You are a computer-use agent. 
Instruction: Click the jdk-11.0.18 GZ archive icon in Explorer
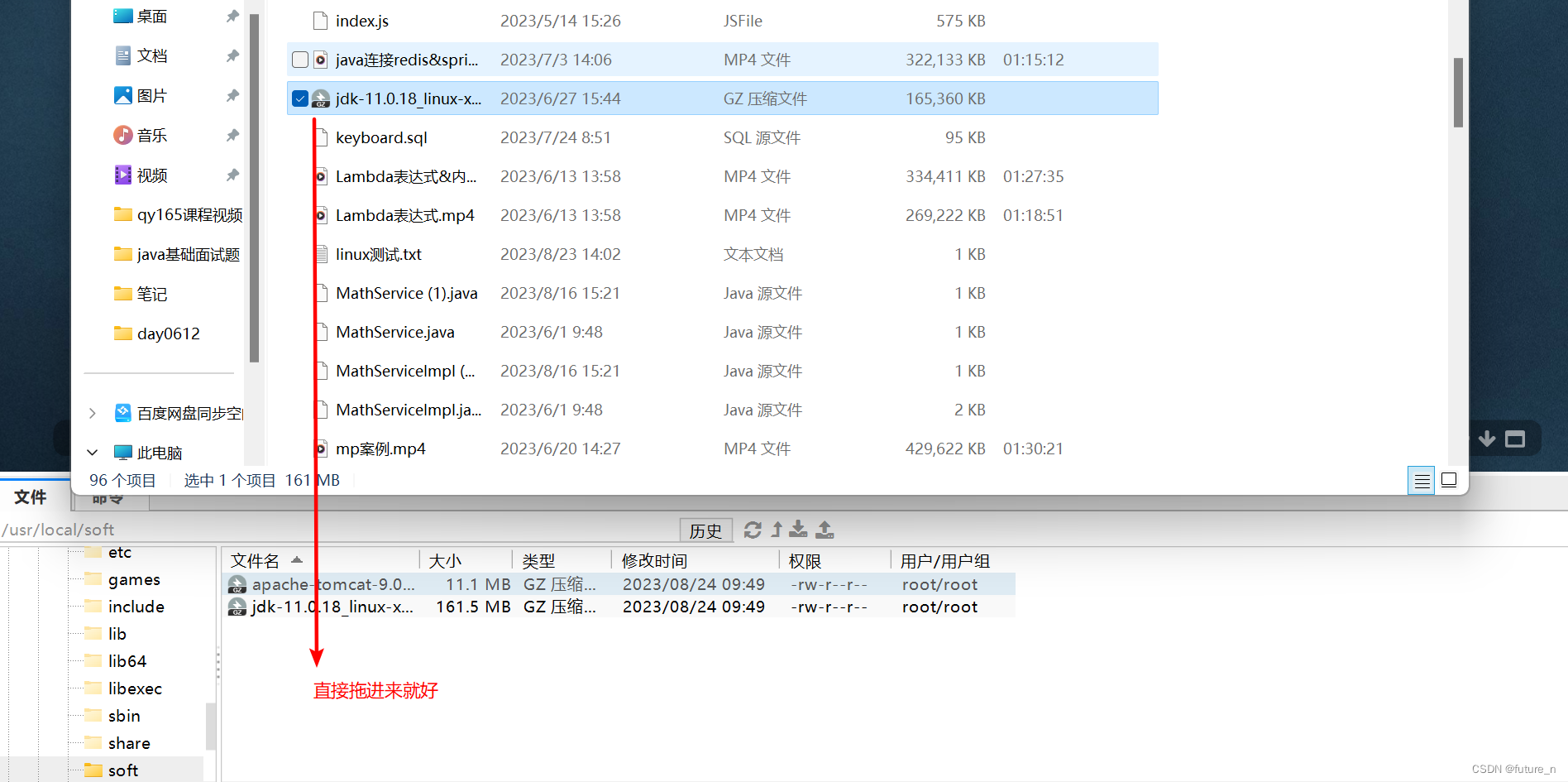321,99
